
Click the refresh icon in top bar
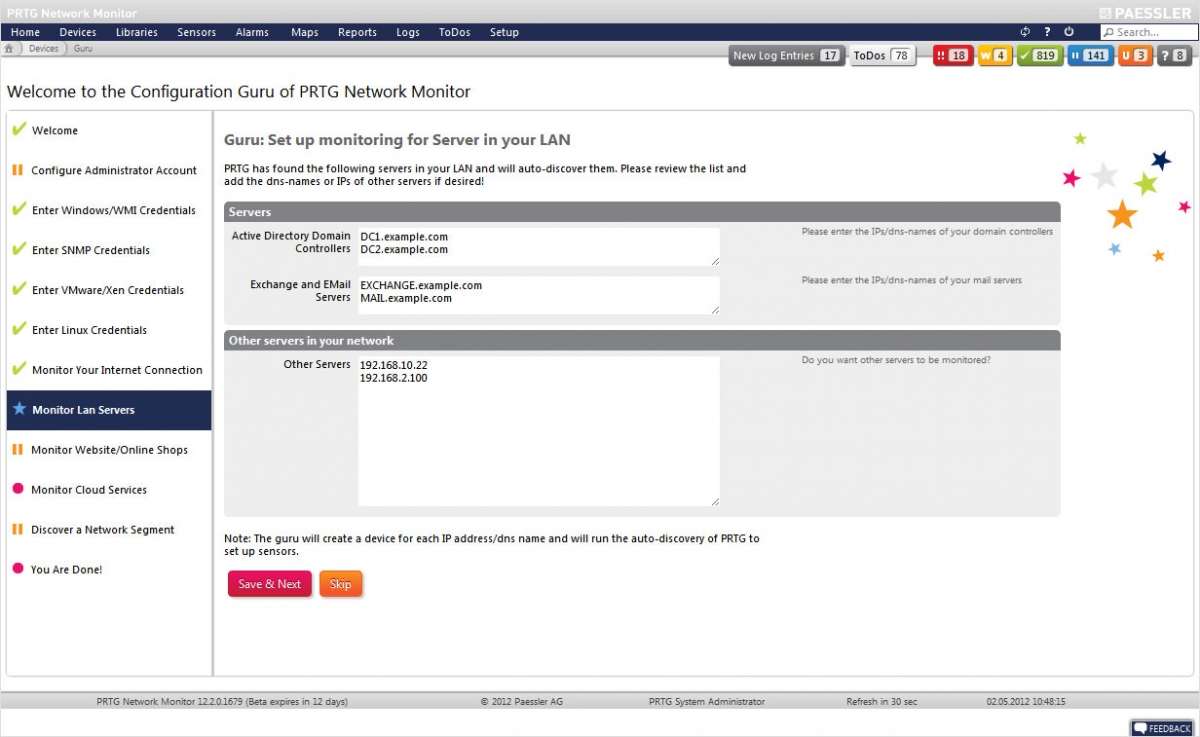1025,32
